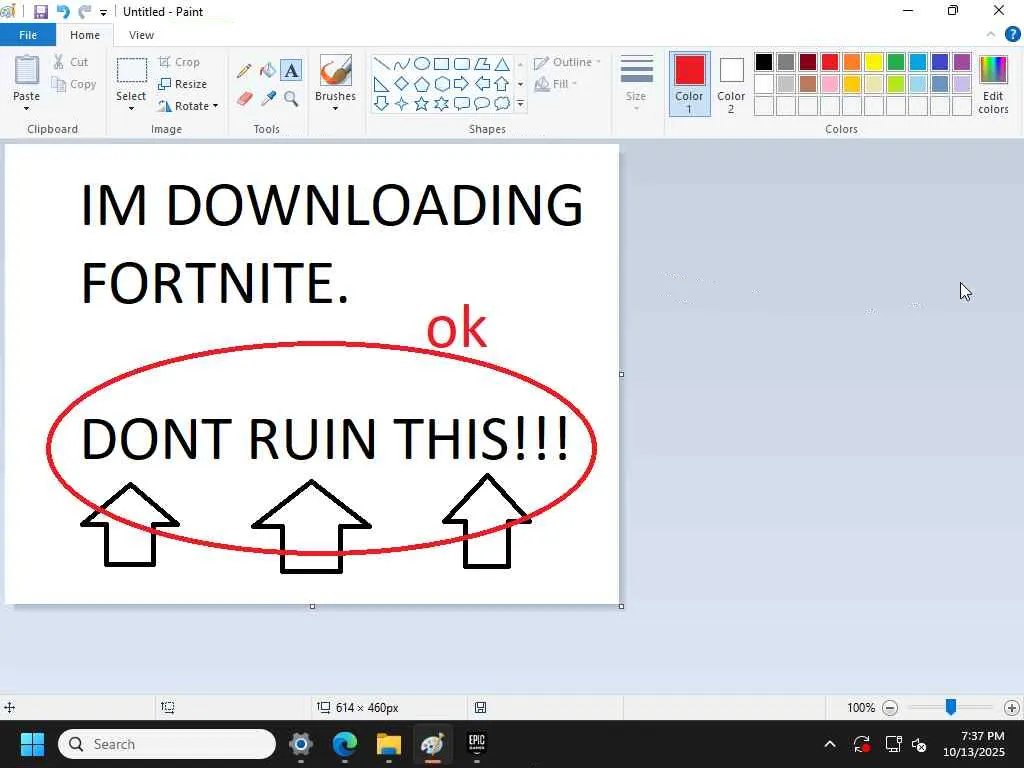Select the Five-point star shape

(x=422, y=103)
